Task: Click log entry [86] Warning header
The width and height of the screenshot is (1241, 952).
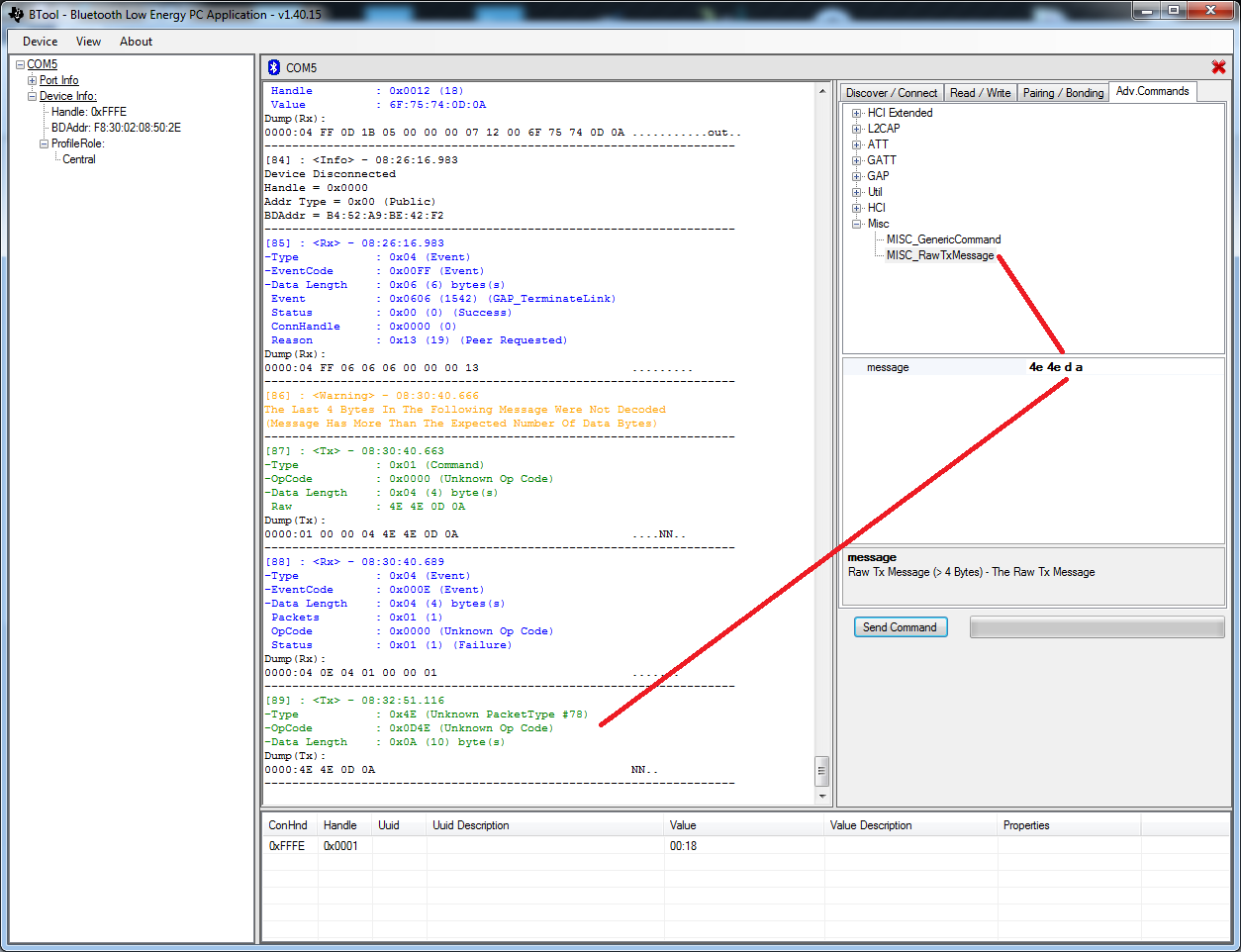Action: (x=372, y=396)
